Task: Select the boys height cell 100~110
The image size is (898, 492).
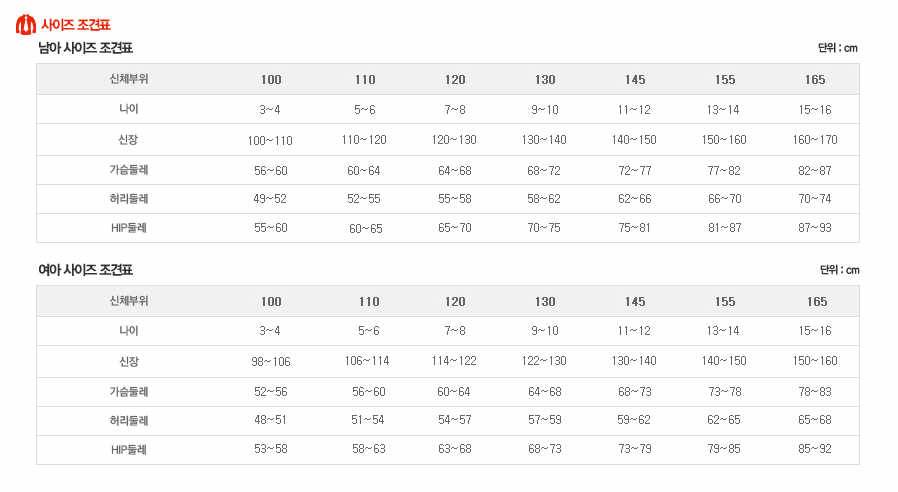Action: pos(270,140)
